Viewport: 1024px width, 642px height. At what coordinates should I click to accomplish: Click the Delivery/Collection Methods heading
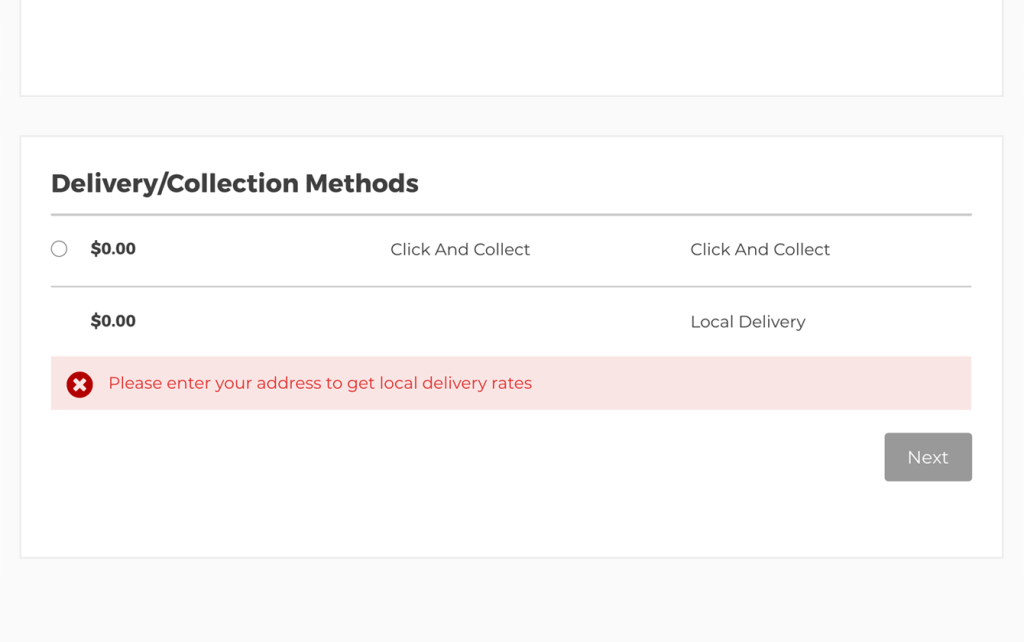[x=234, y=184]
